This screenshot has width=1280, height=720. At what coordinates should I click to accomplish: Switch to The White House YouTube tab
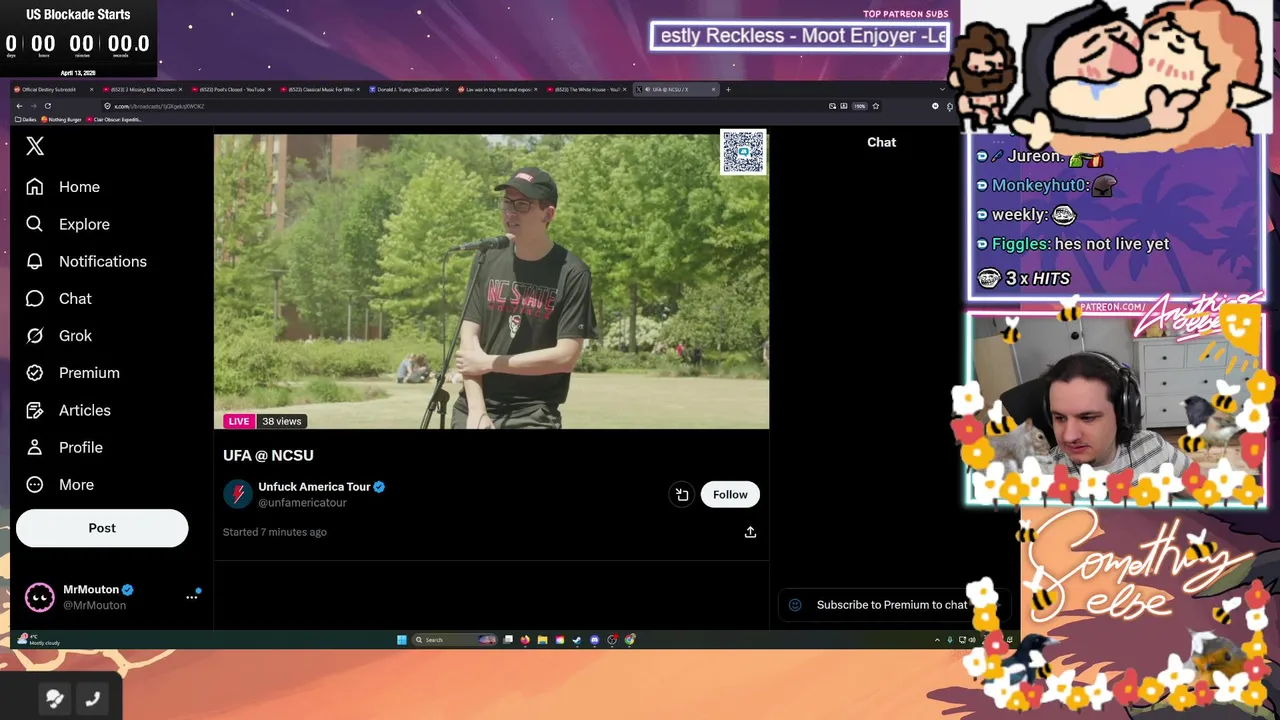point(586,90)
